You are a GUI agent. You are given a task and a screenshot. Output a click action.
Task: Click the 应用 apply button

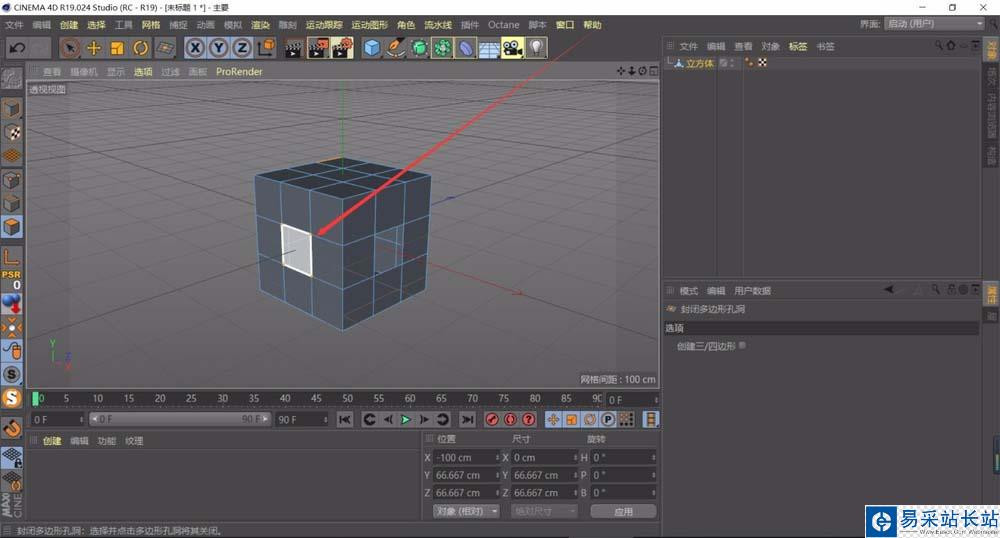pyautogui.click(x=623, y=511)
